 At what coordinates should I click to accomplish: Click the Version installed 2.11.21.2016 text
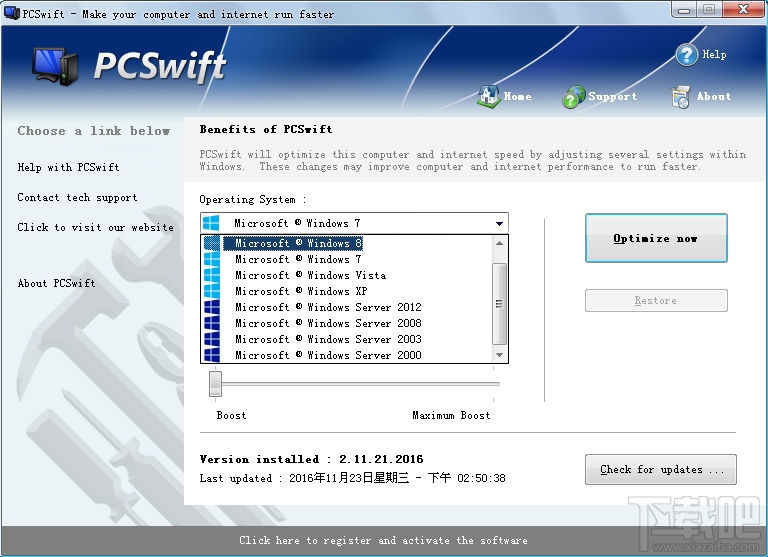pos(312,459)
